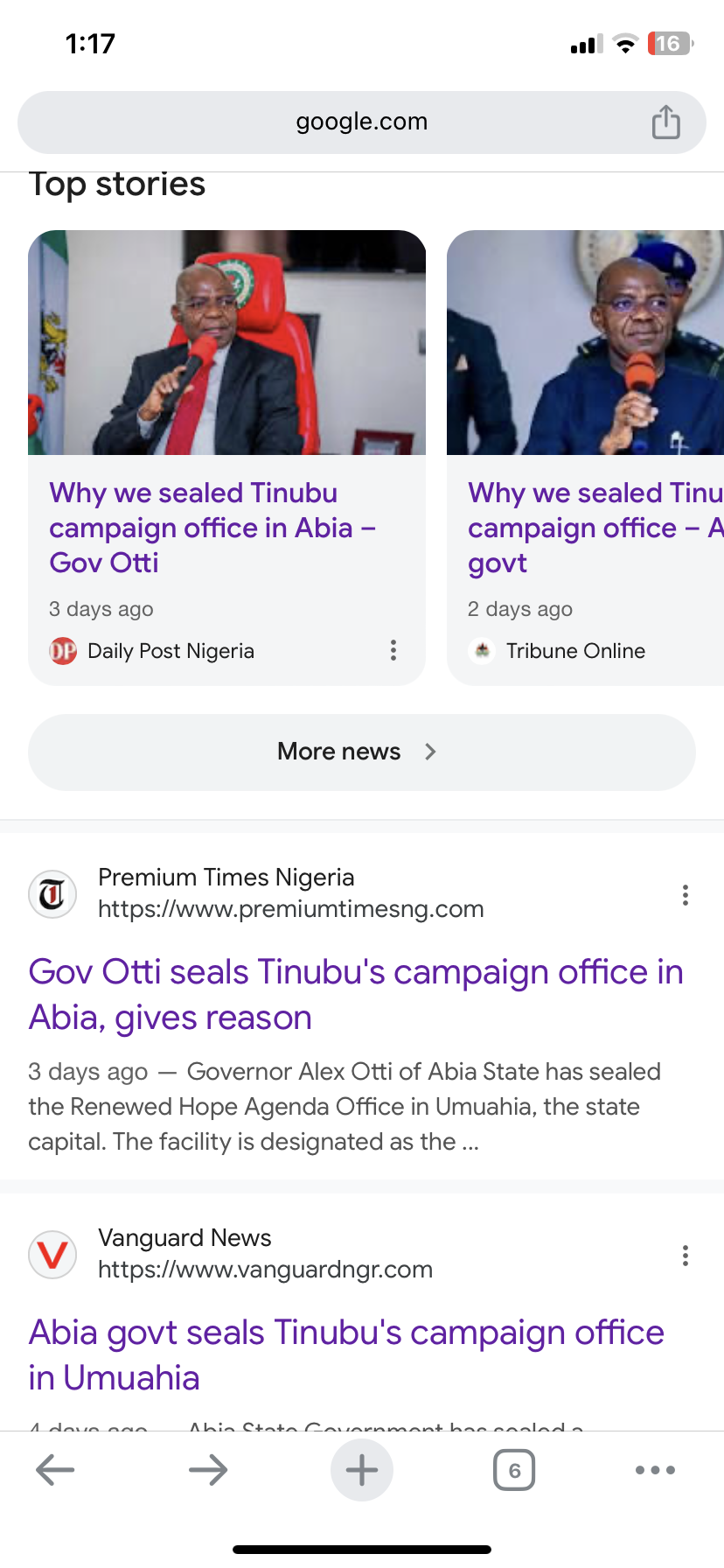724x1568 pixels.
Task: Open Daily Post Nigeria story options menu
Action: [x=393, y=650]
